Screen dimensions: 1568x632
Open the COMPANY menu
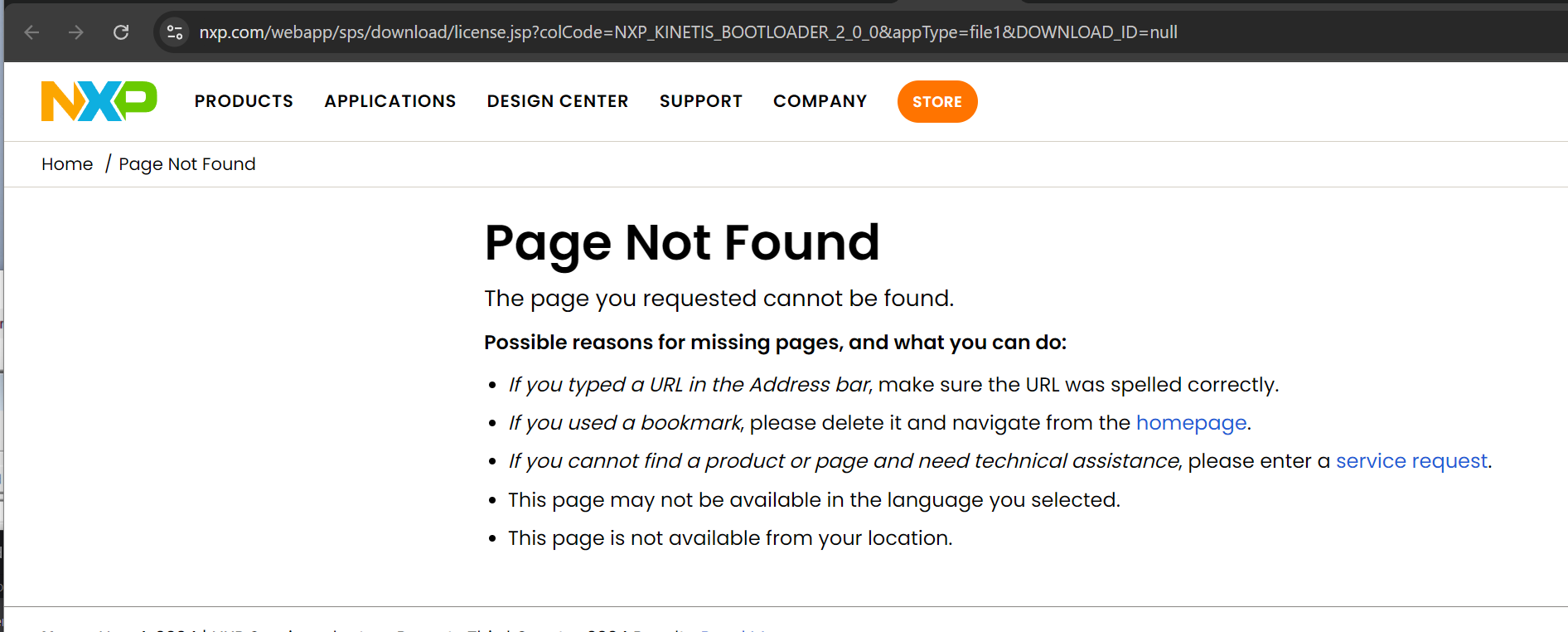click(820, 101)
